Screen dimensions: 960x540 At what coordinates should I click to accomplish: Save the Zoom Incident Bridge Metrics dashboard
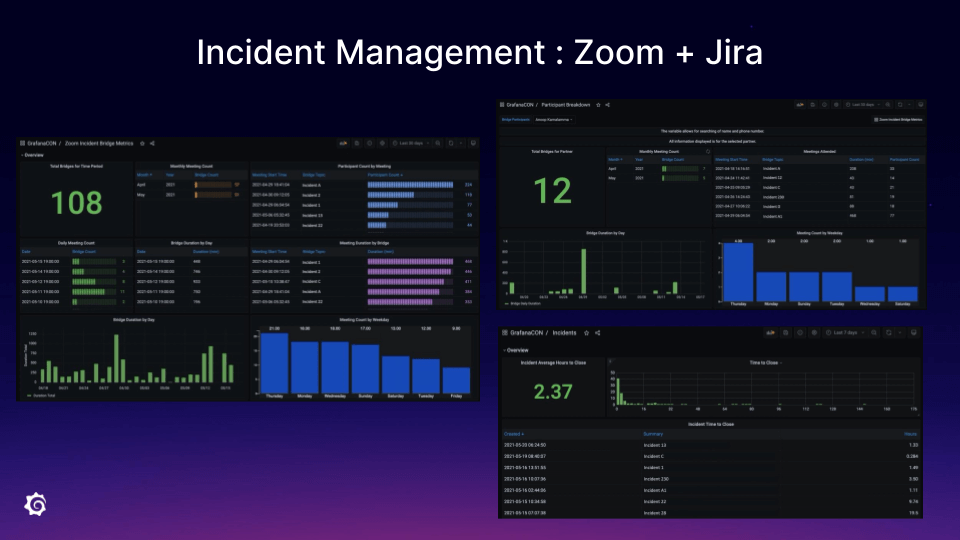pyautogui.click(x=357, y=143)
